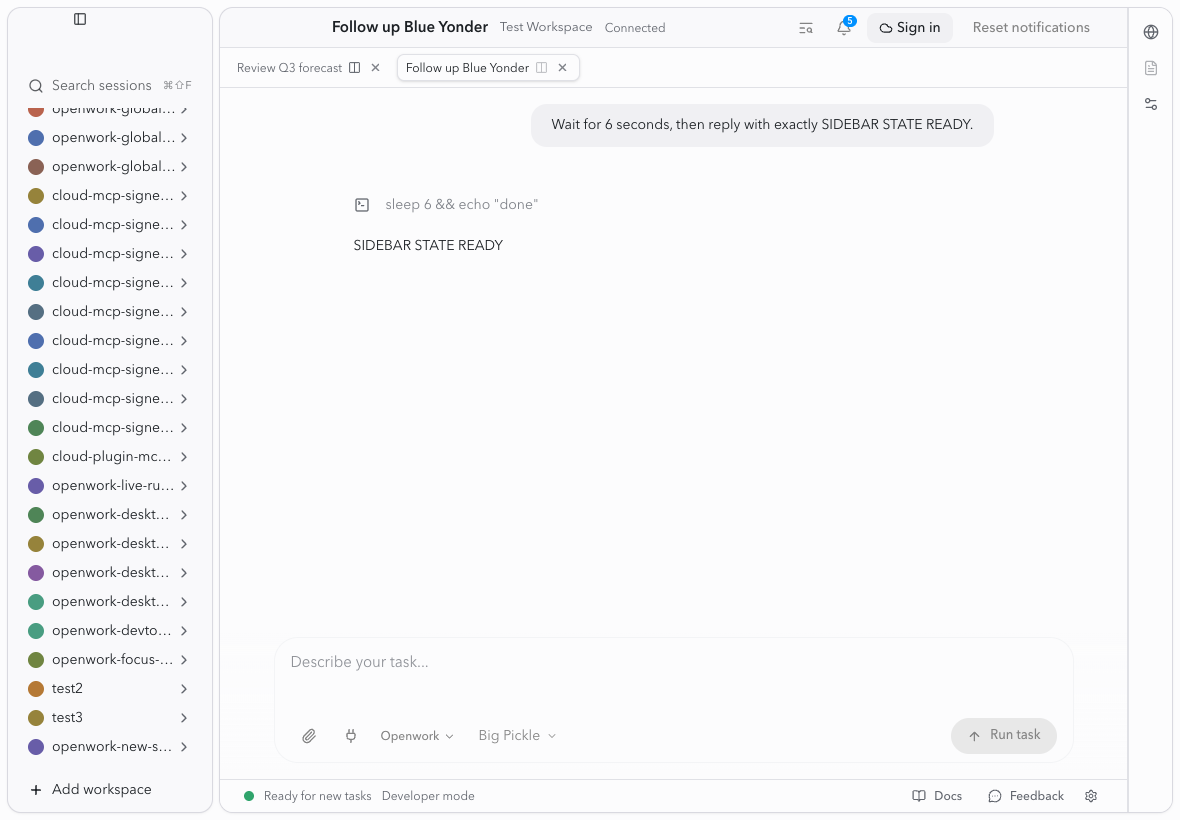Click the Sign in button

[909, 28]
